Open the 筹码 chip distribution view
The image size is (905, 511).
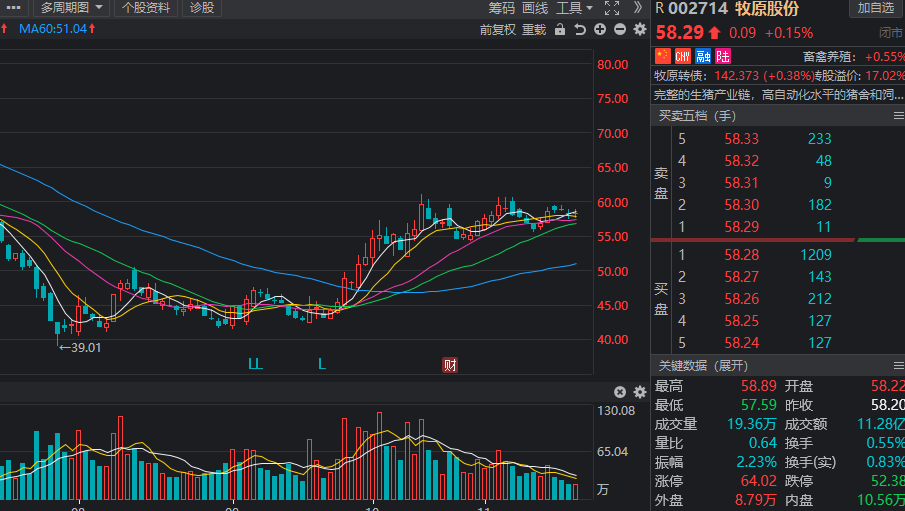[501, 8]
